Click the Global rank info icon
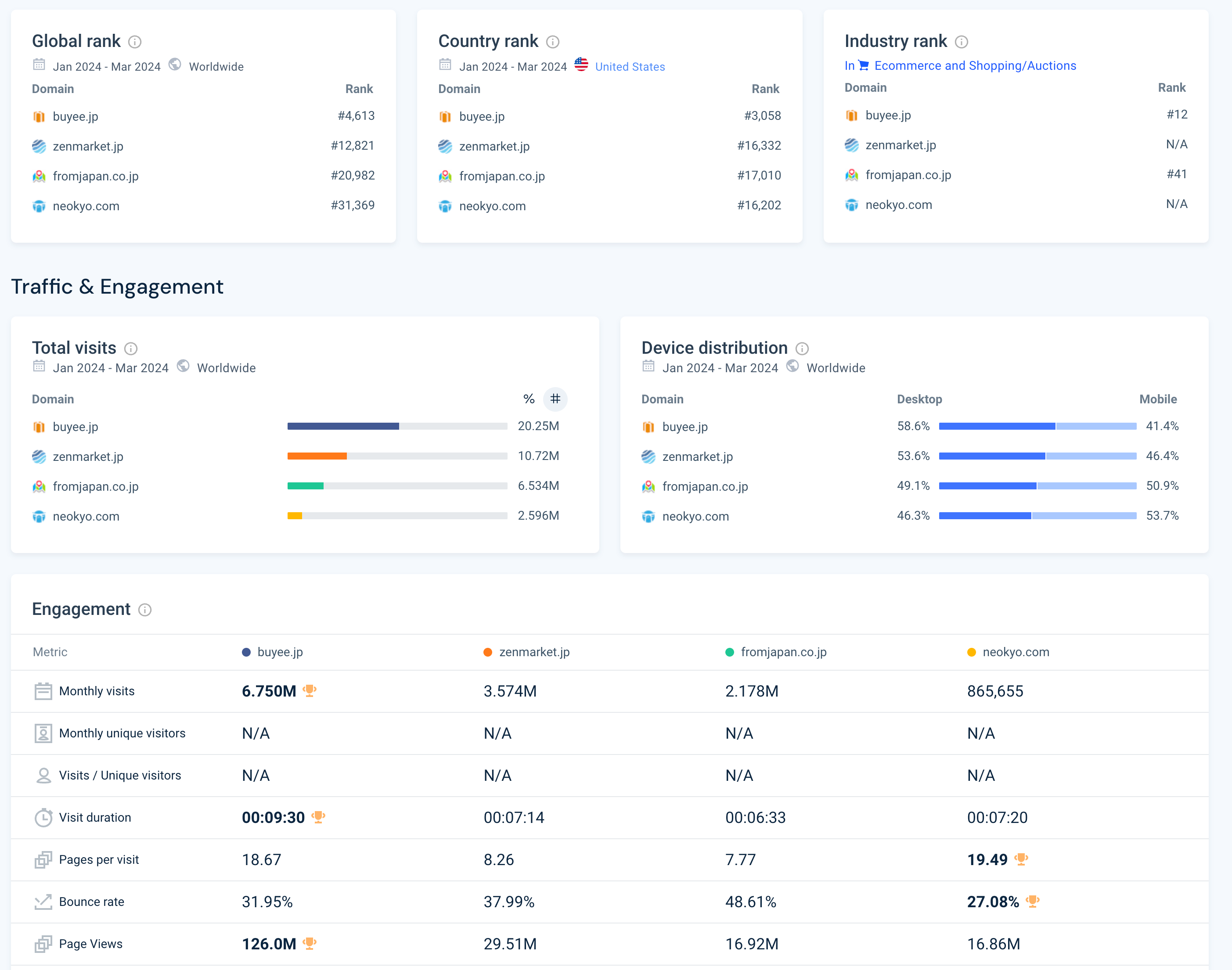The image size is (1232, 970). [x=135, y=42]
